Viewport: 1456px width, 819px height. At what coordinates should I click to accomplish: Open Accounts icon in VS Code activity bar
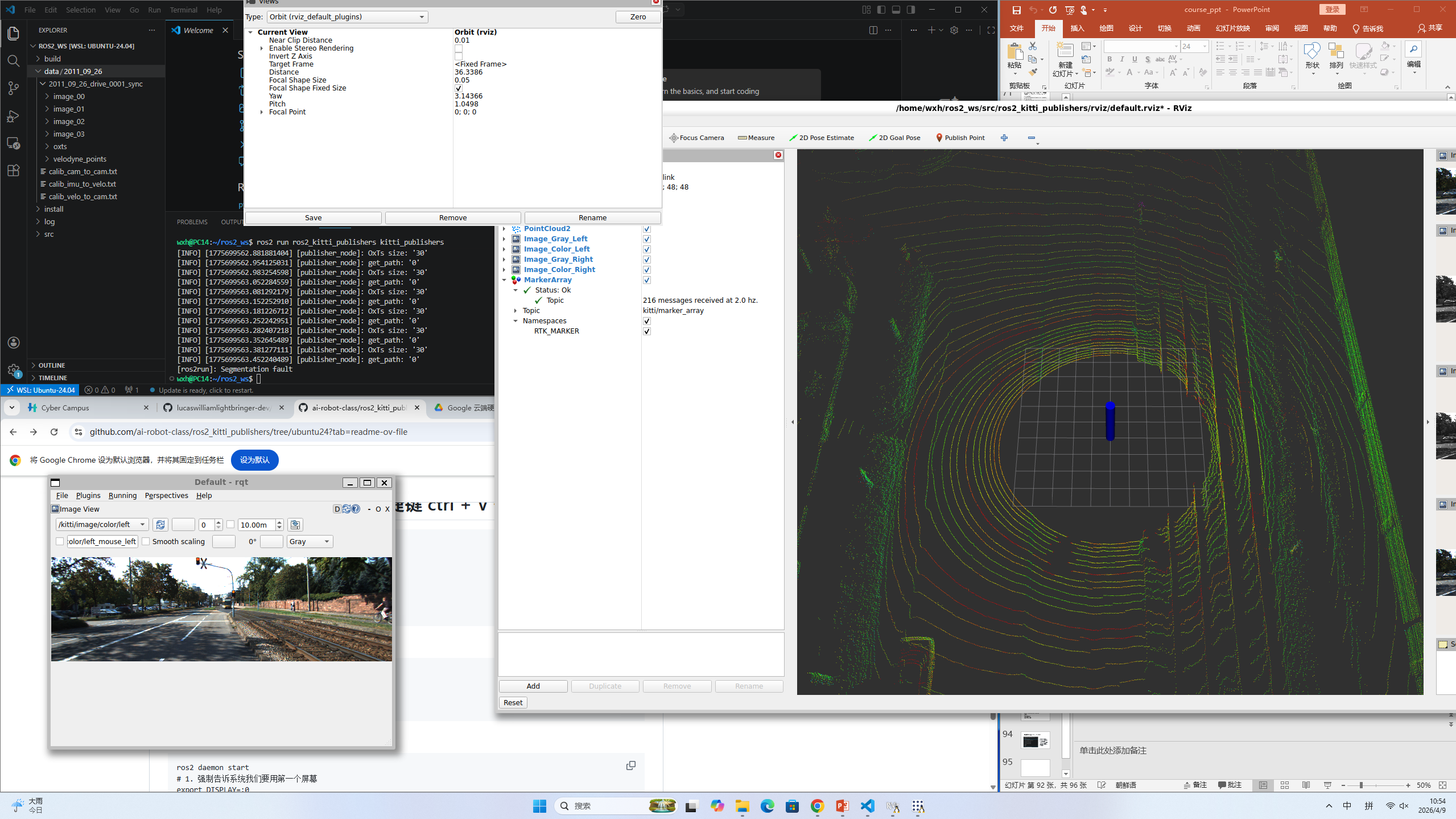pyautogui.click(x=14, y=343)
